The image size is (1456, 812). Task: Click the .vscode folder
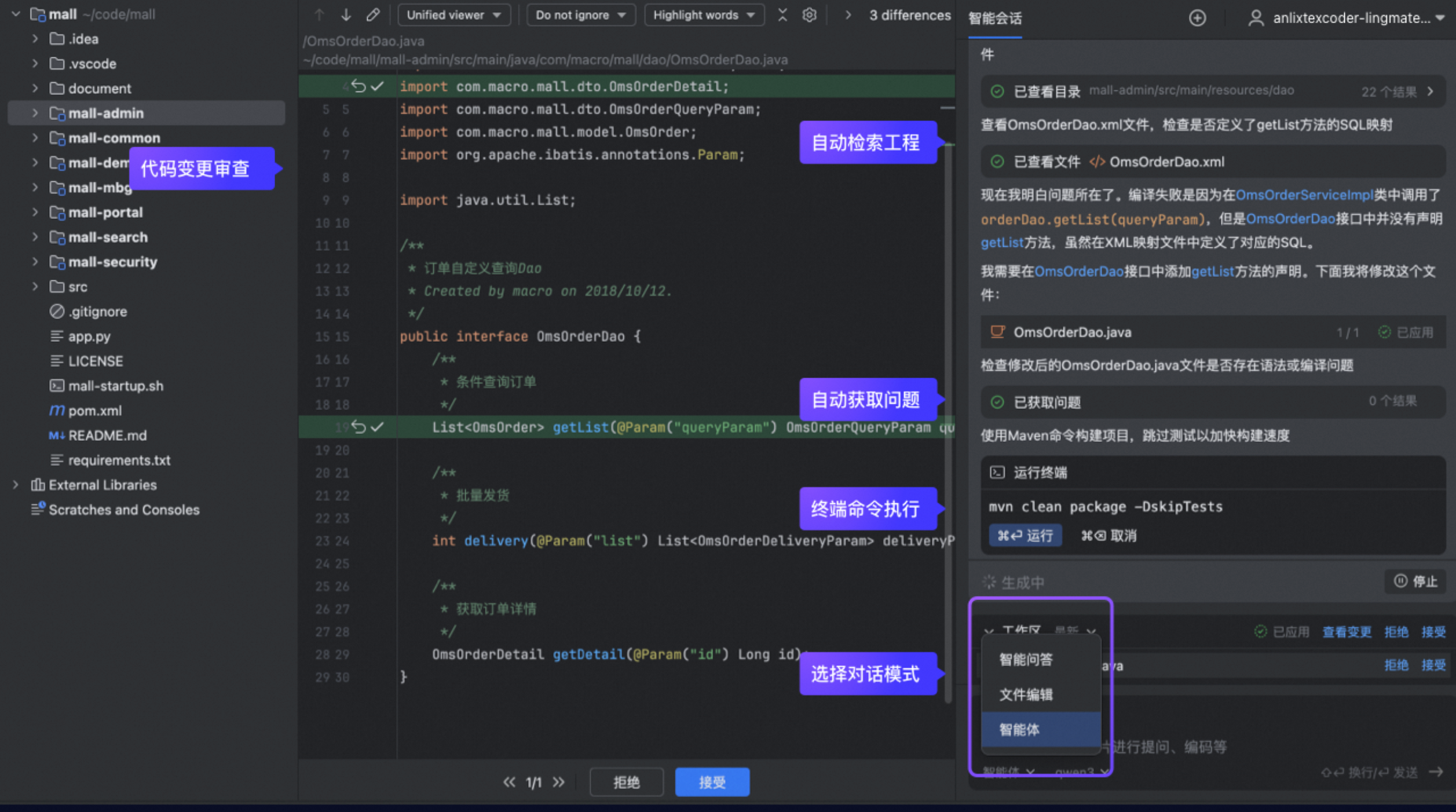92,64
